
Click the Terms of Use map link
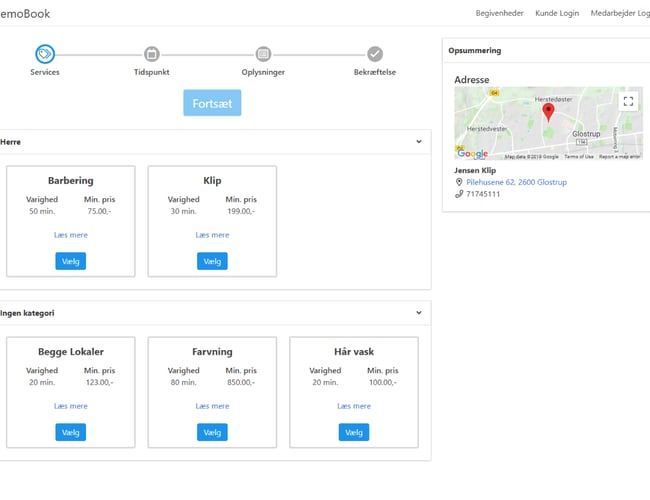pos(579,157)
